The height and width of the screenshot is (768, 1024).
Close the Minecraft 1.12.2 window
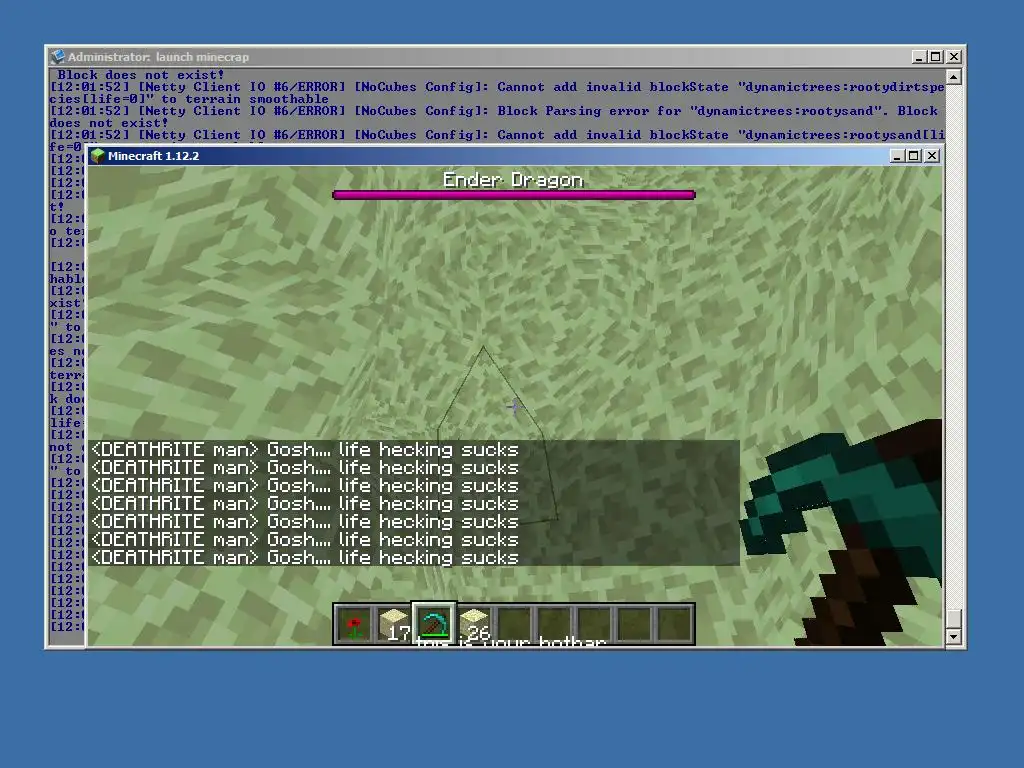point(933,155)
